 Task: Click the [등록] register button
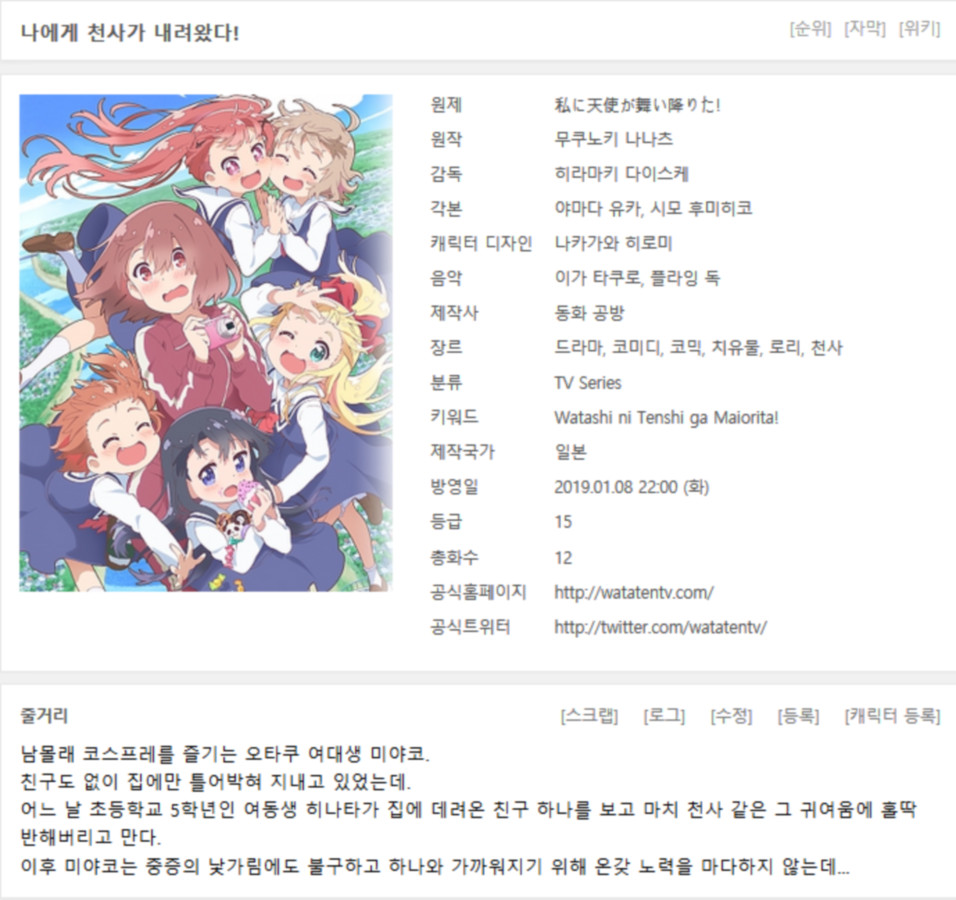[798, 715]
